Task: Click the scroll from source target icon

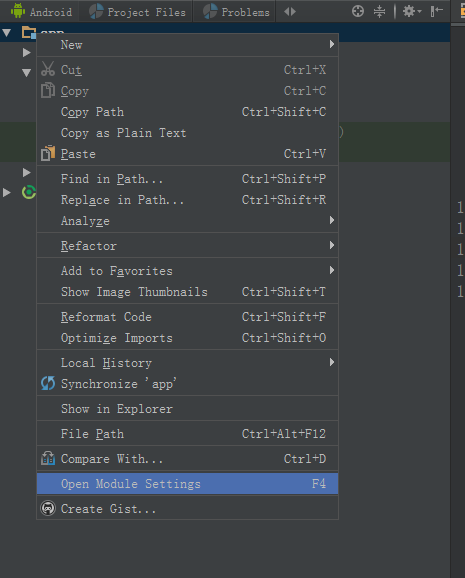Action: click(x=358, y=11)
